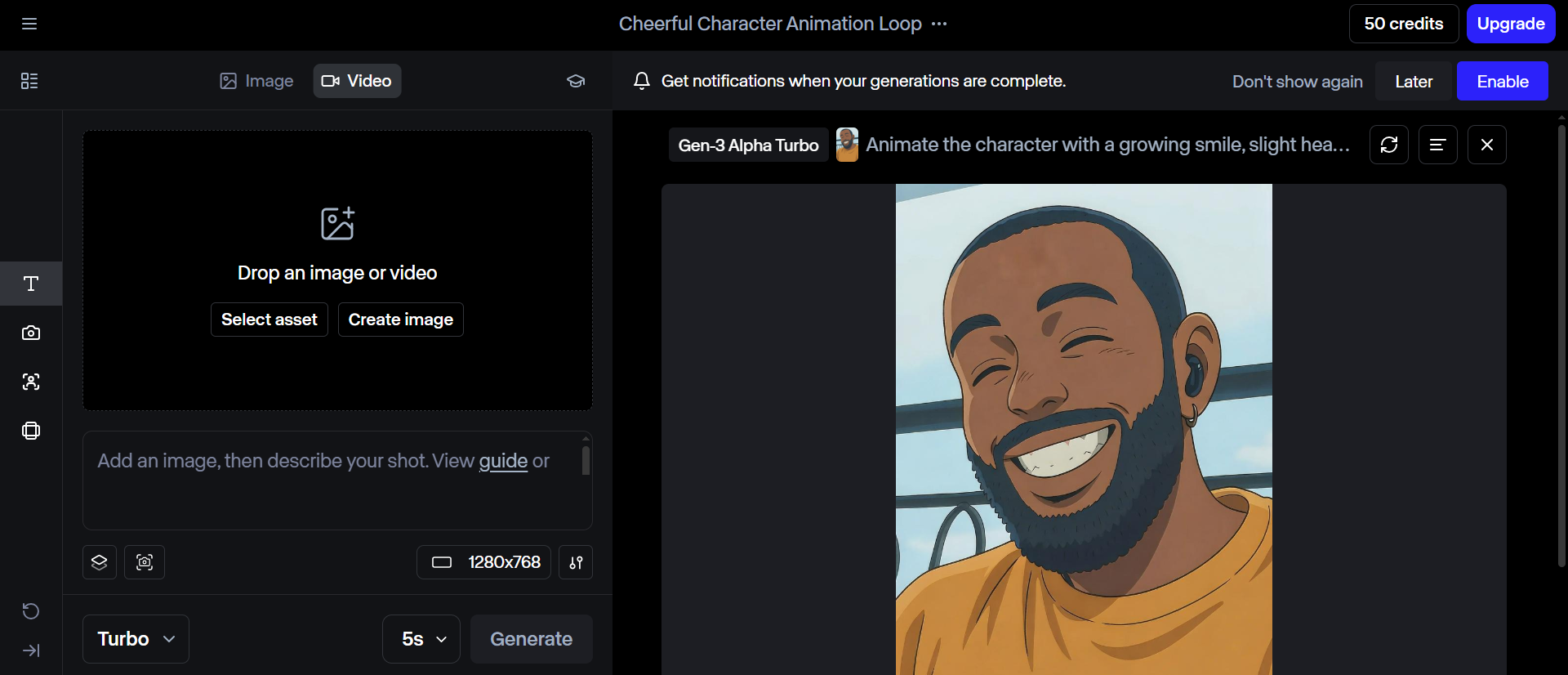Image resolution: width=1568 pixels, height=675 pixels.
Task: Switch to Video mode tab
Action: point(357,81)
